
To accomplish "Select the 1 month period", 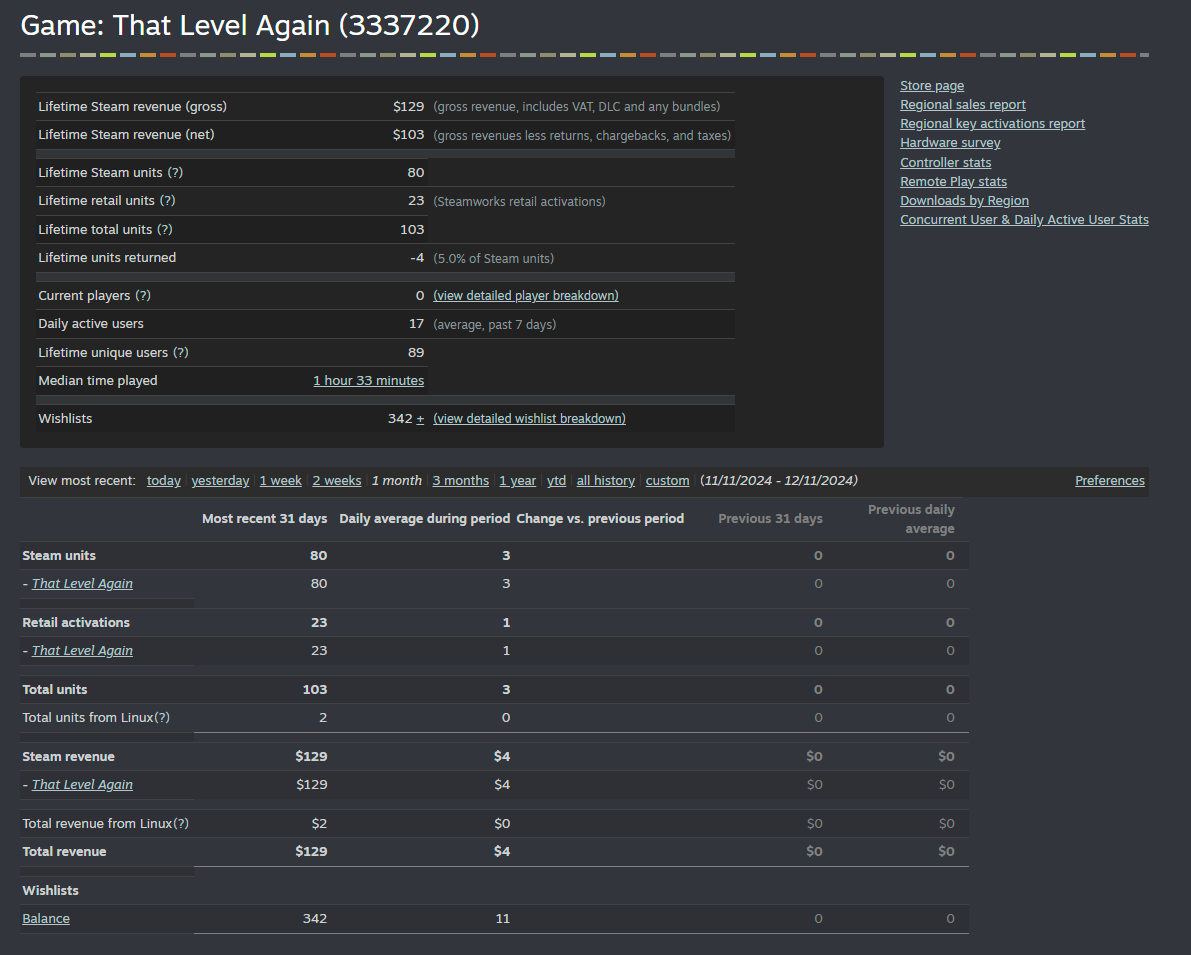I will pyautogui.click(x=396, y=481).
